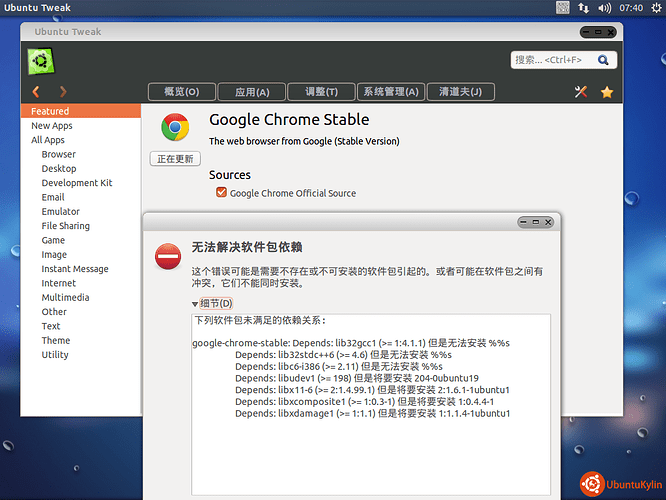The width and height of the screenshot is (666, 500).
Task: Select Featured in the sidebar
Action: click(x=81, y=111)
